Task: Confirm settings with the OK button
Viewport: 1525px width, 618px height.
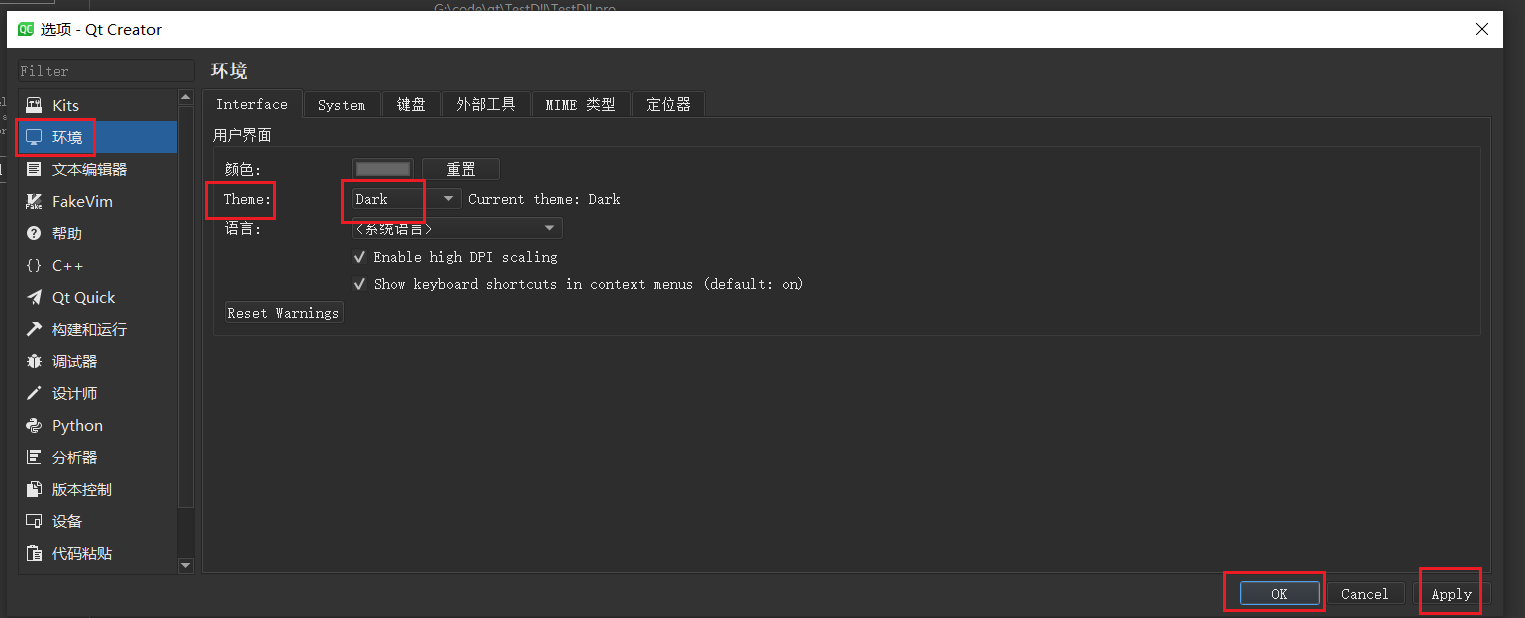Action: pos(1279,594)
